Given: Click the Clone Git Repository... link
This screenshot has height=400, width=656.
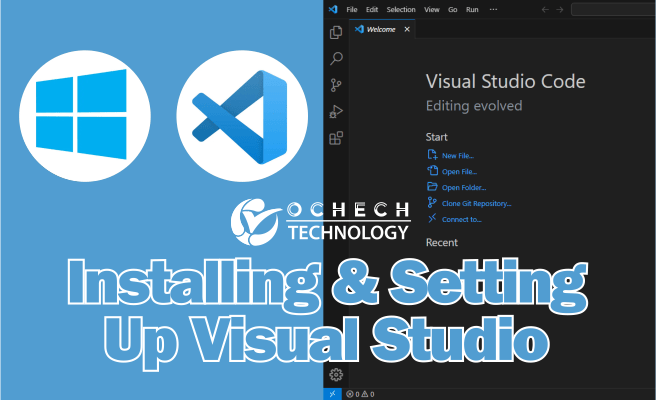Looking at the screenshot, I should 469,203.
